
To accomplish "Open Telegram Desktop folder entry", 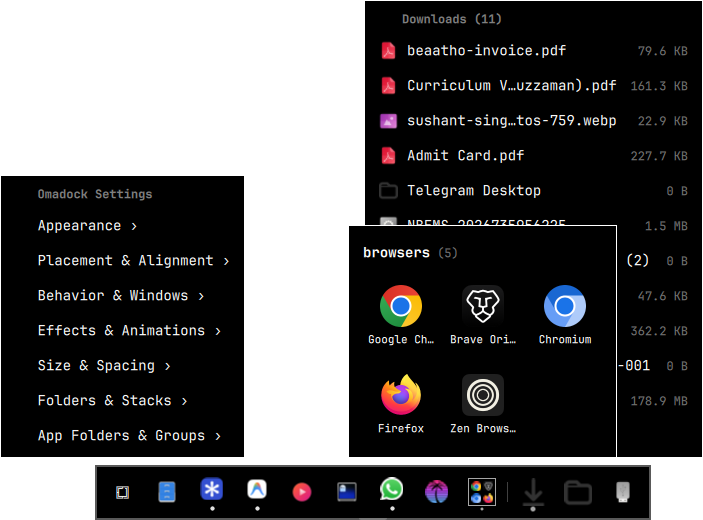I will [534, 191].
